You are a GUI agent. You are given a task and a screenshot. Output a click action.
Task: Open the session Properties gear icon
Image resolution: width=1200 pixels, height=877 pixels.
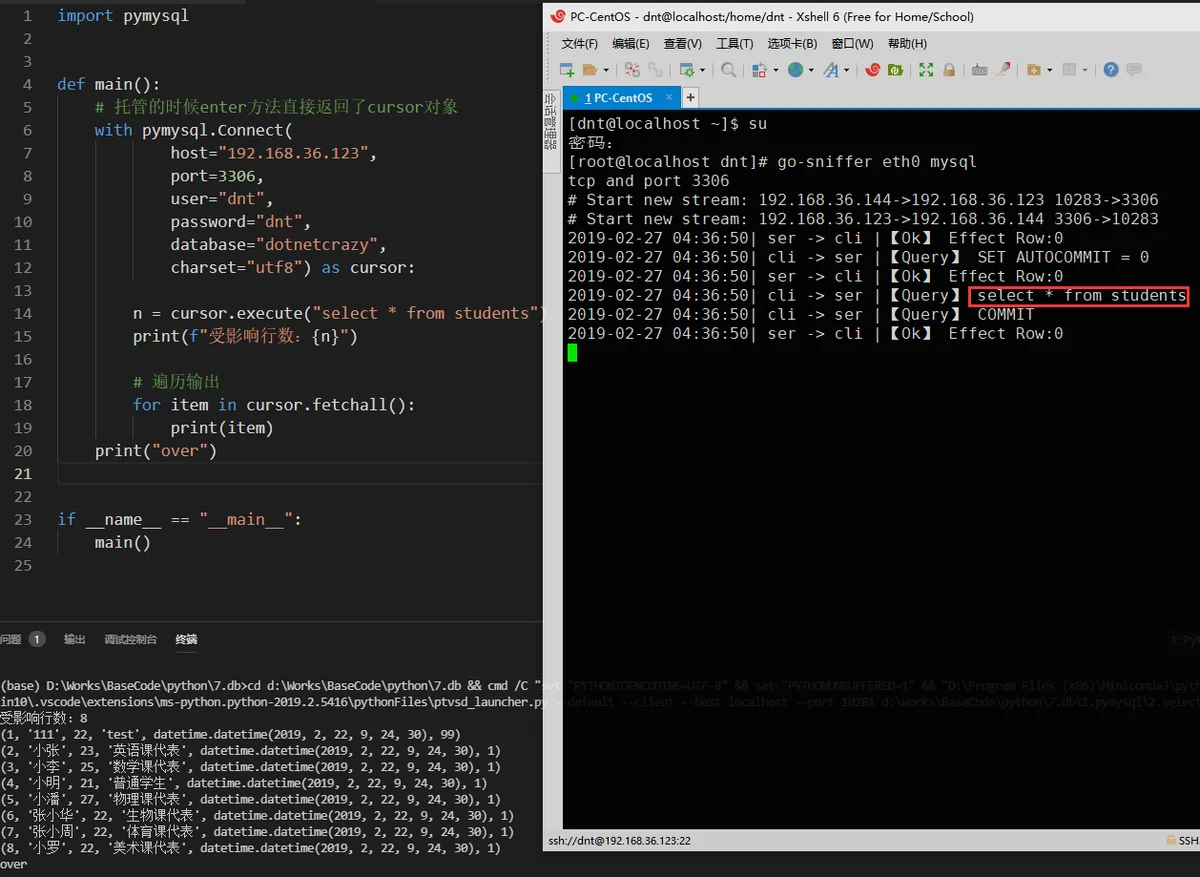[x=687, y=70]
